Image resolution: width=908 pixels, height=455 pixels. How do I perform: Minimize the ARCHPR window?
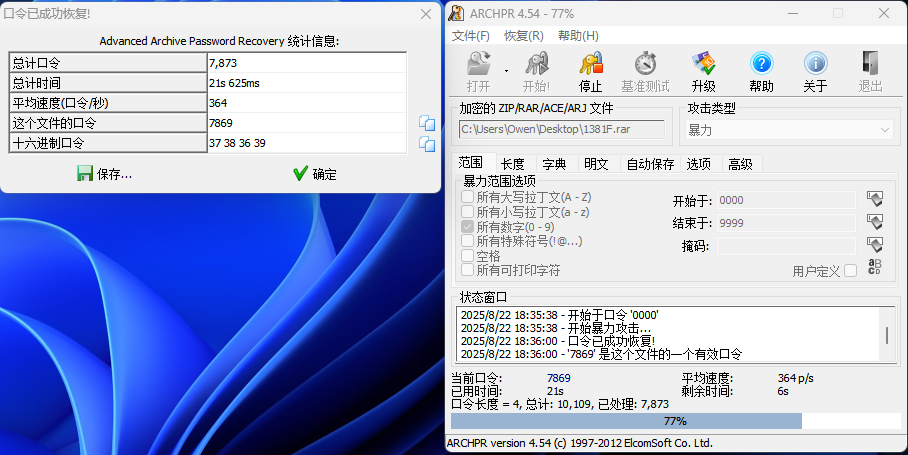[x=793, y=13]
